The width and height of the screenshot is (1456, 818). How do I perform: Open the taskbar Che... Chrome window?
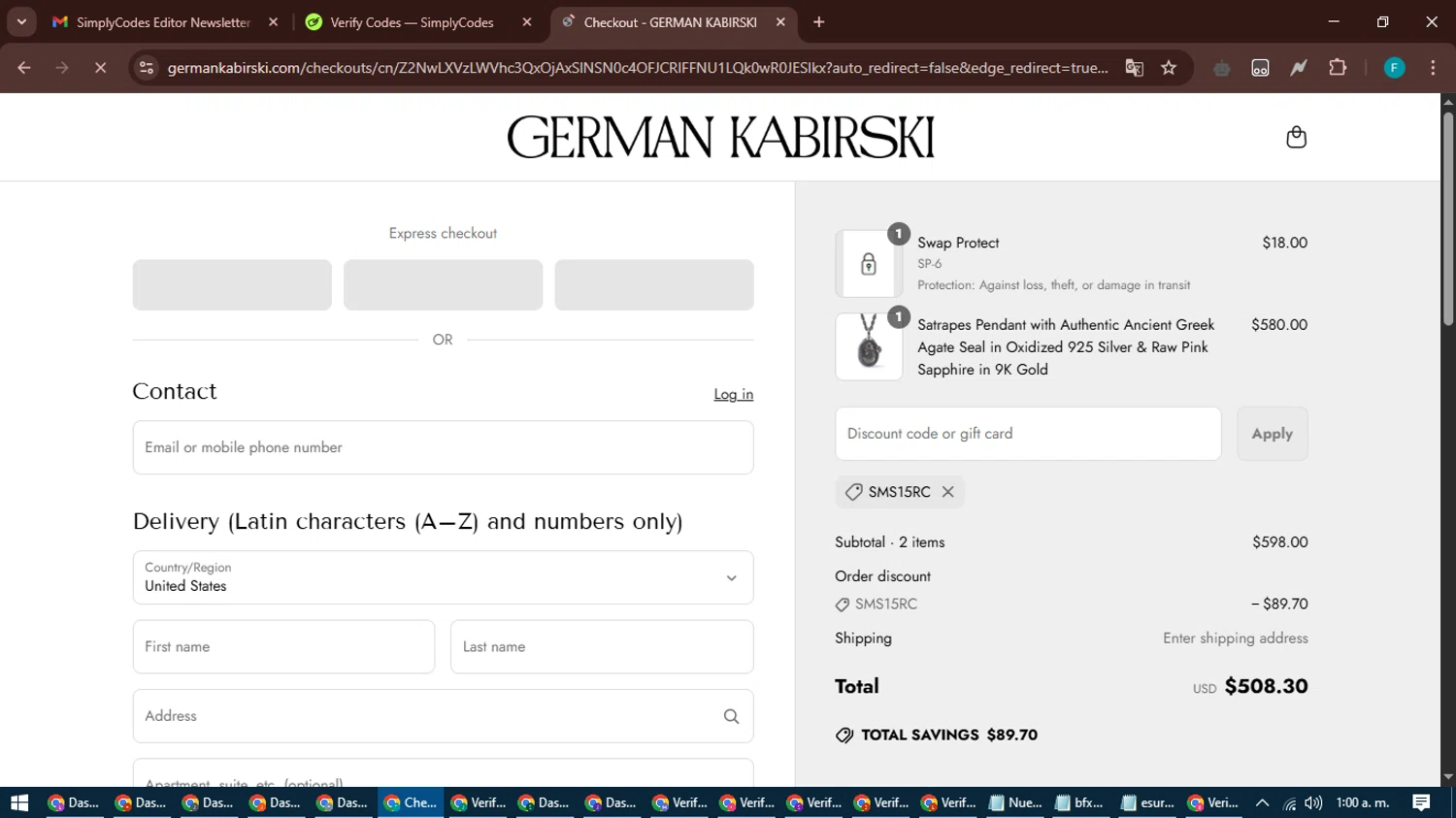tap(411, 802)
